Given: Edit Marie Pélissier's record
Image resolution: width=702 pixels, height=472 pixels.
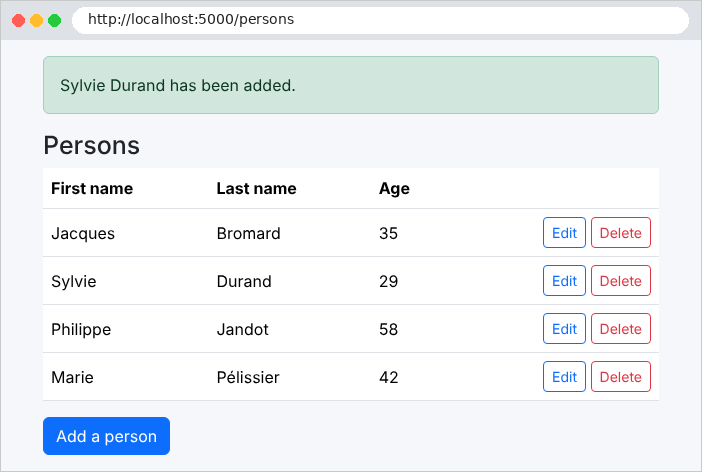Looking at the screenshot, I should tap(564, 376).
